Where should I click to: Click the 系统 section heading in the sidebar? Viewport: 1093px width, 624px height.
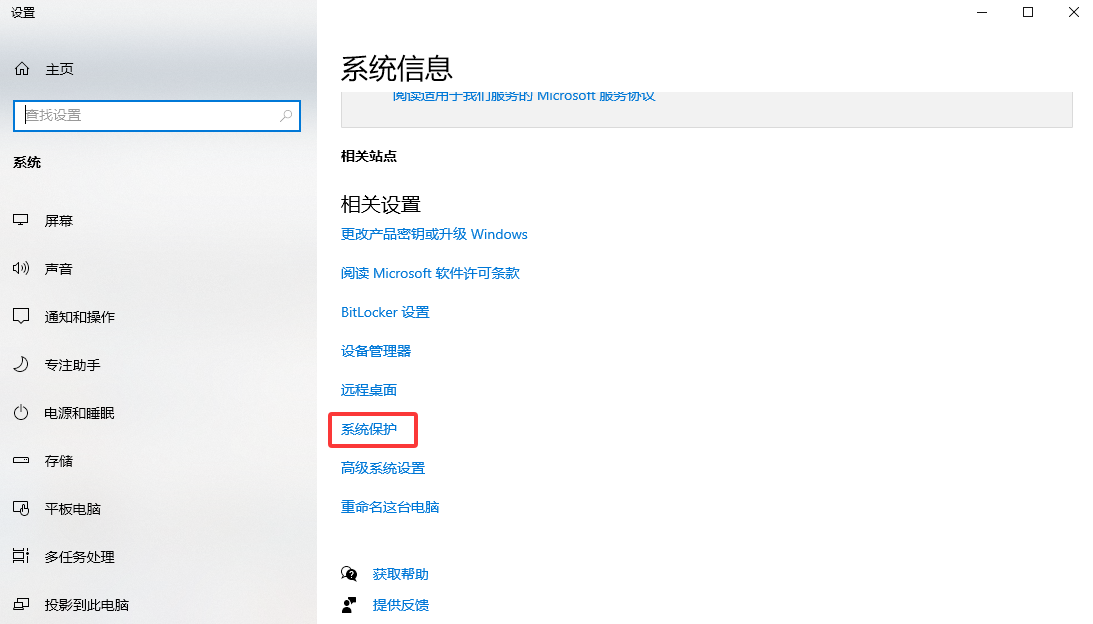click(x=27, y=162)
